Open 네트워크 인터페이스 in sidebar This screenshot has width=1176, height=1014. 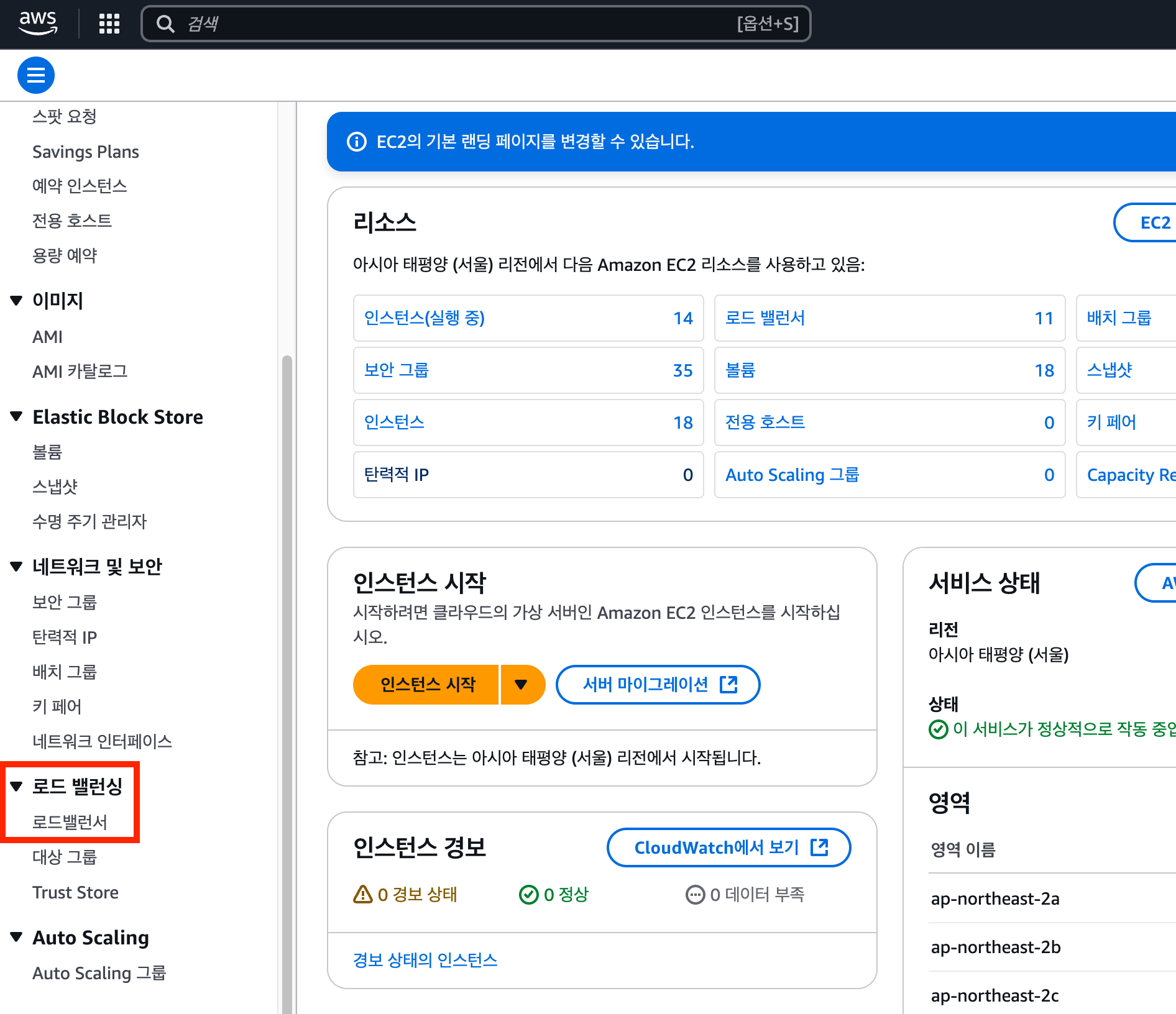[x=102, y=741]
